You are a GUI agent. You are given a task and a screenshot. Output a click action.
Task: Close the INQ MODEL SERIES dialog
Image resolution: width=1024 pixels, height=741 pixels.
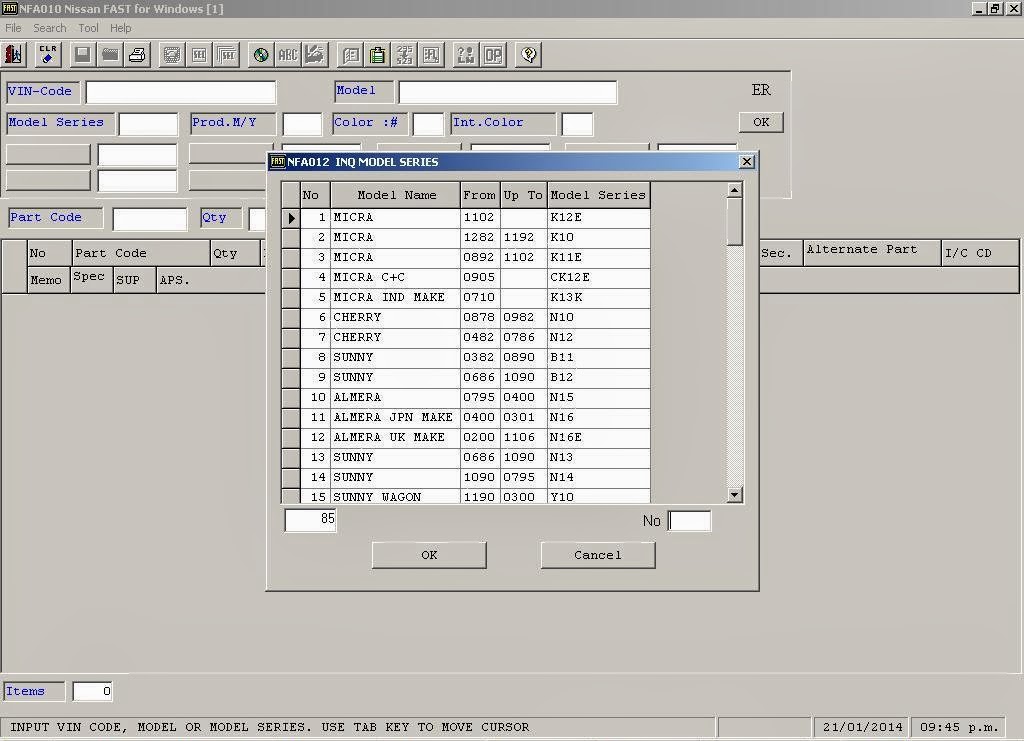(747, 162)
